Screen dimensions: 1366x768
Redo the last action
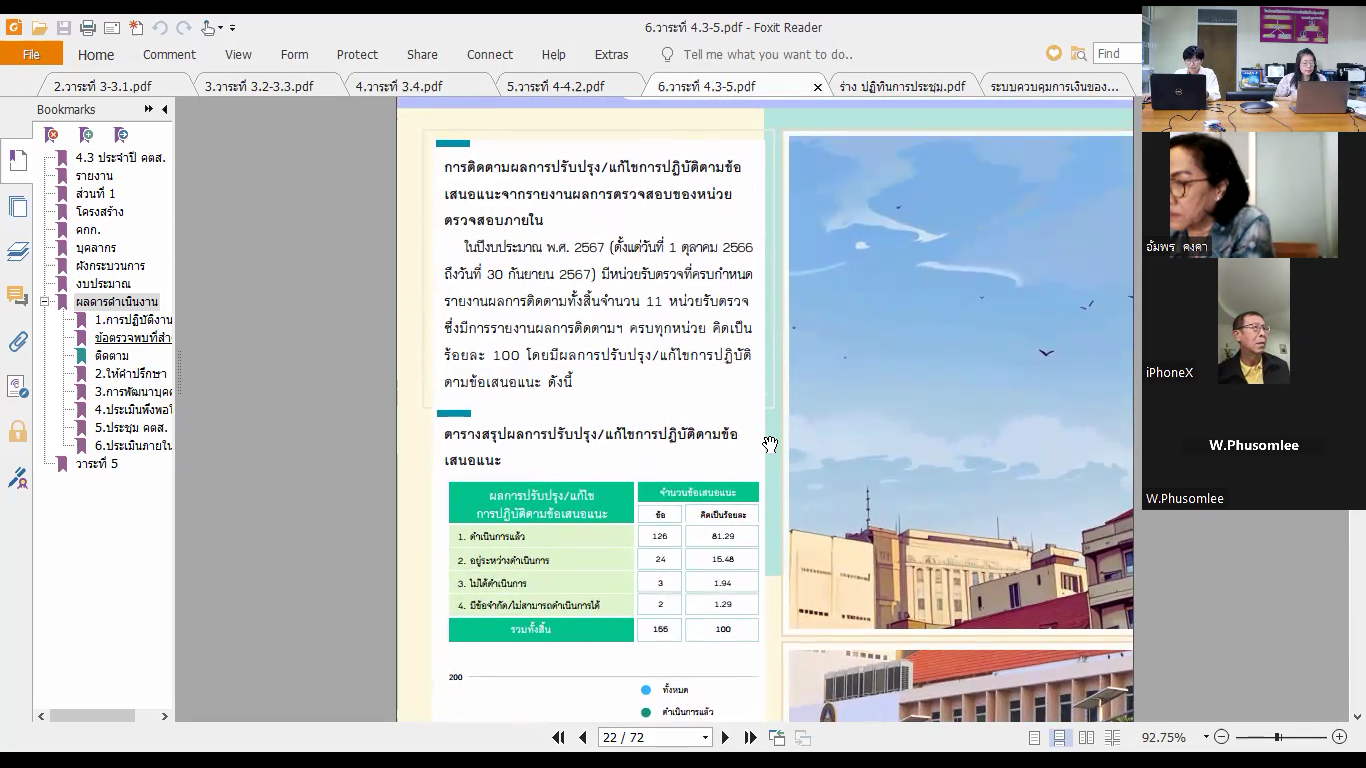click(x=183, y=28)
